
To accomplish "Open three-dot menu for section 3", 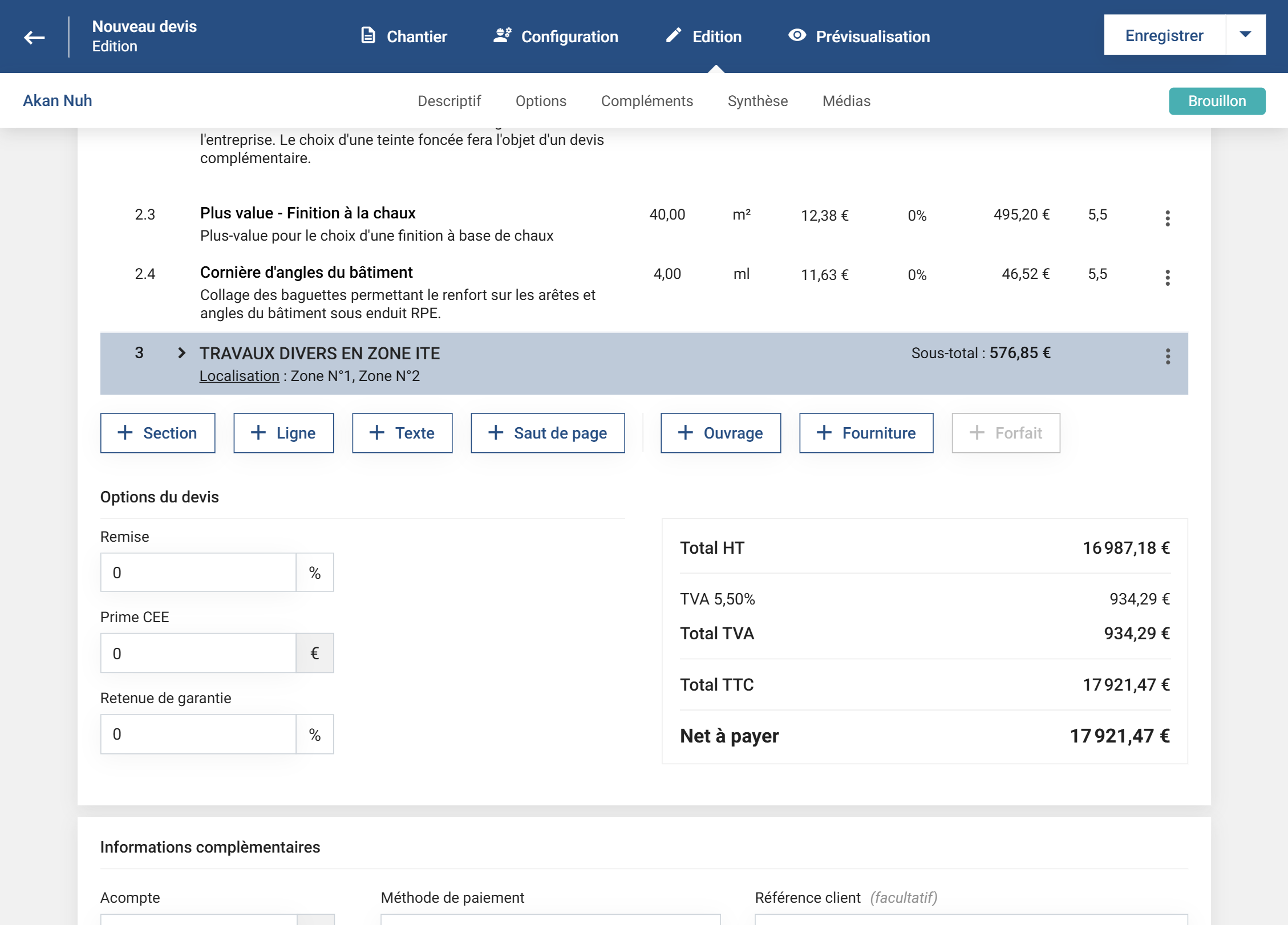I will tap(1168, 356).
